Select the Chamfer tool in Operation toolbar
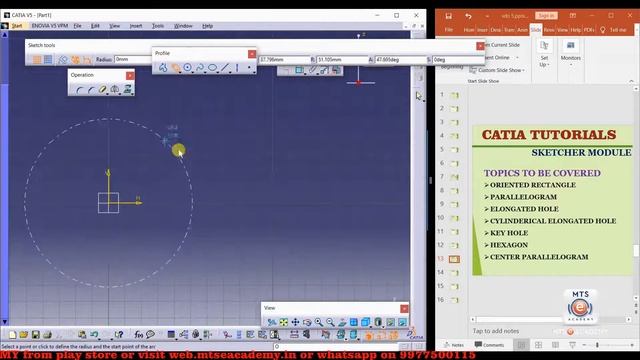 (x=91, y=89)
